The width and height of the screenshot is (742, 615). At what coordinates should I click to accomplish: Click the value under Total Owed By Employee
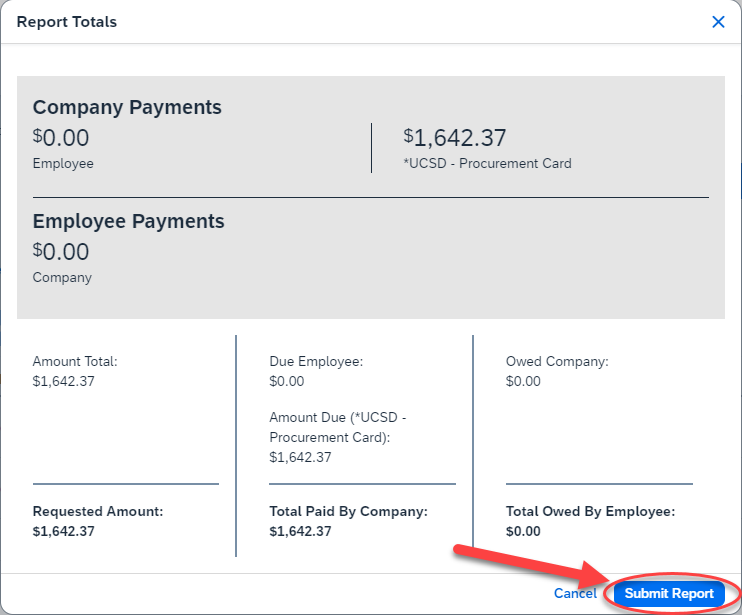(x=523, y=531)
